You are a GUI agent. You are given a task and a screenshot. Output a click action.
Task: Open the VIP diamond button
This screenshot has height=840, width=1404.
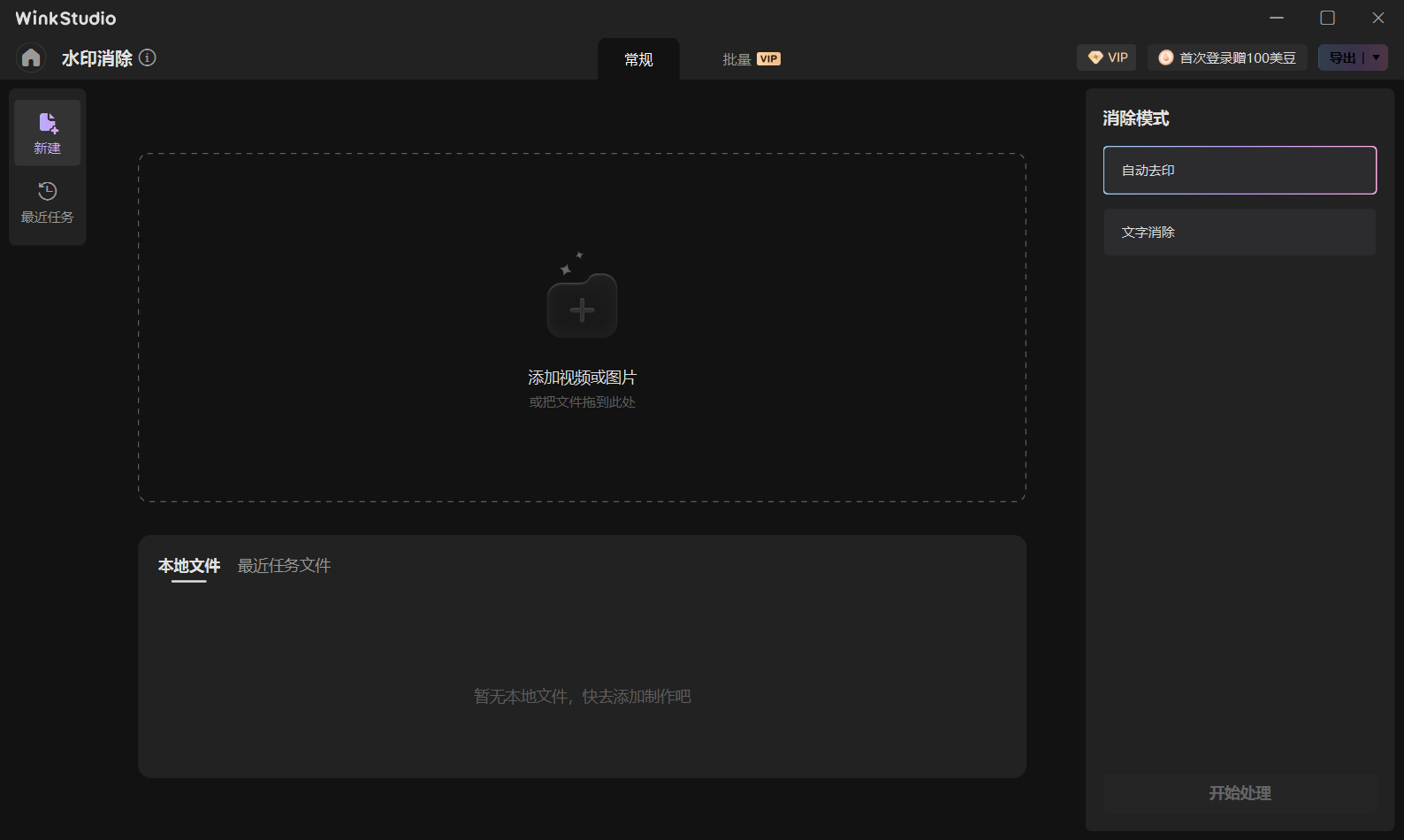pyautogui.click(x=1107, y=57)
